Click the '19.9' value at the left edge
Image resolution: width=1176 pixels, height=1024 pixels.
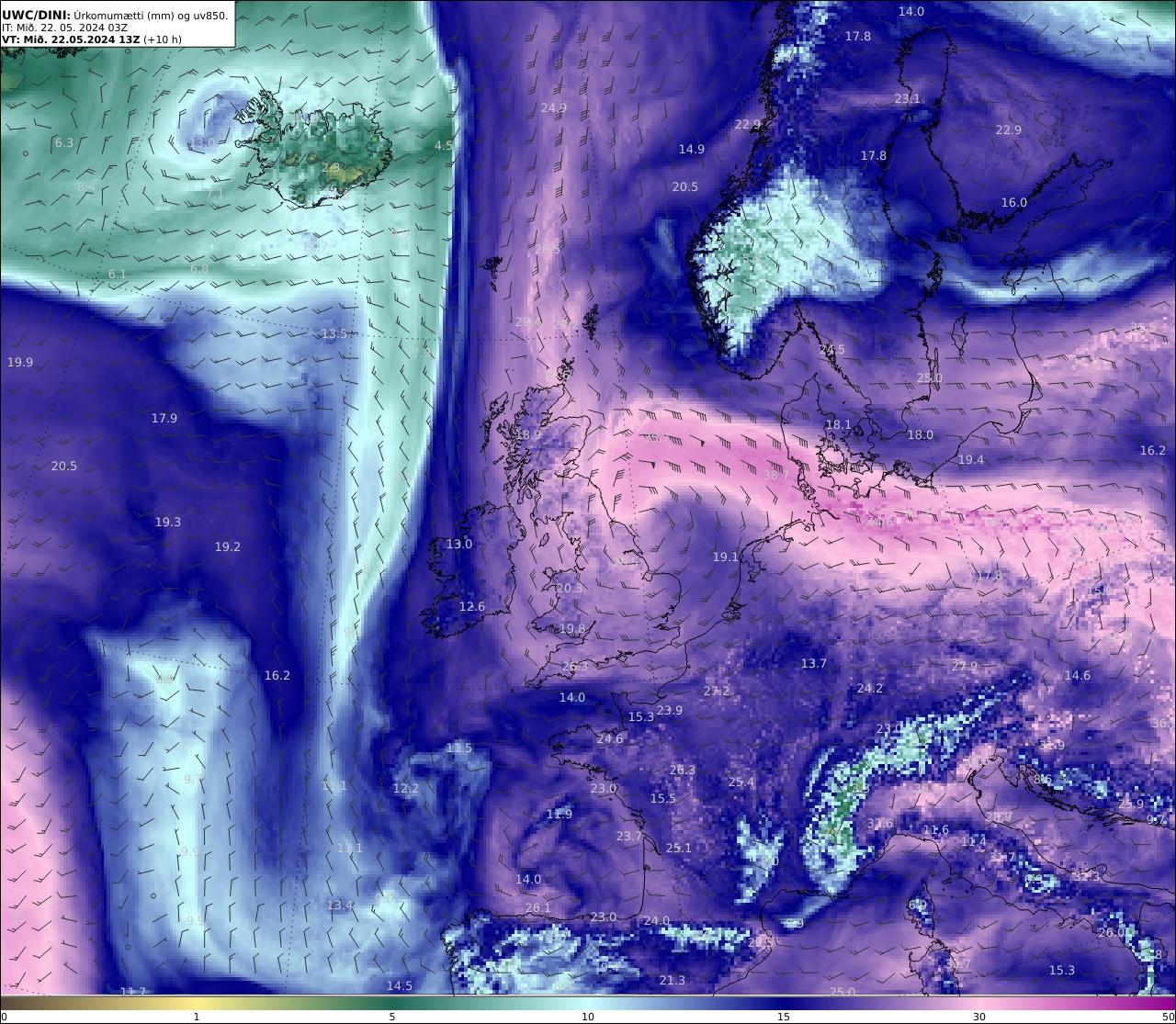[20, 362]
